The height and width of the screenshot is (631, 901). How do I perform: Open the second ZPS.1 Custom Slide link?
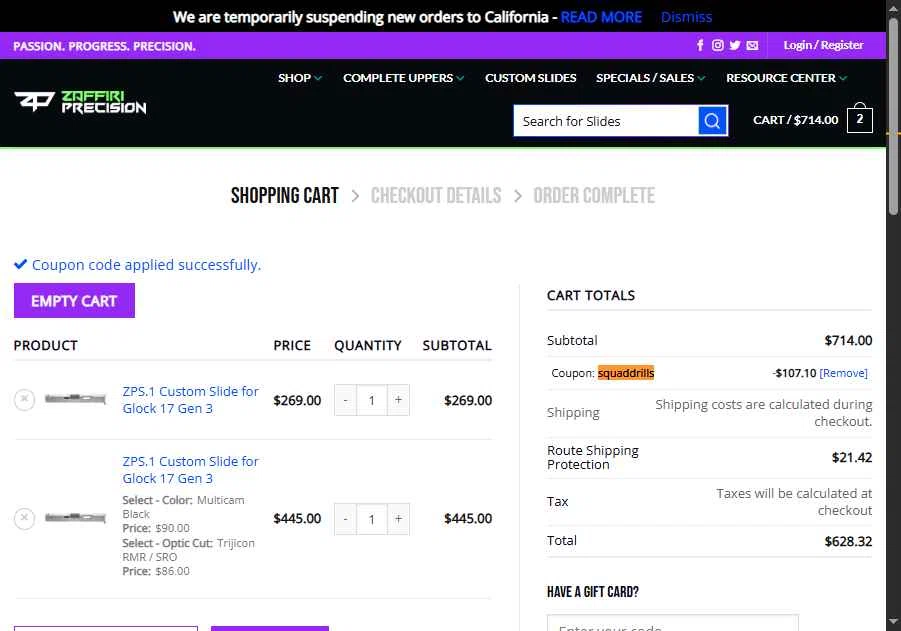pyautogui.click(x=190, y=470)
